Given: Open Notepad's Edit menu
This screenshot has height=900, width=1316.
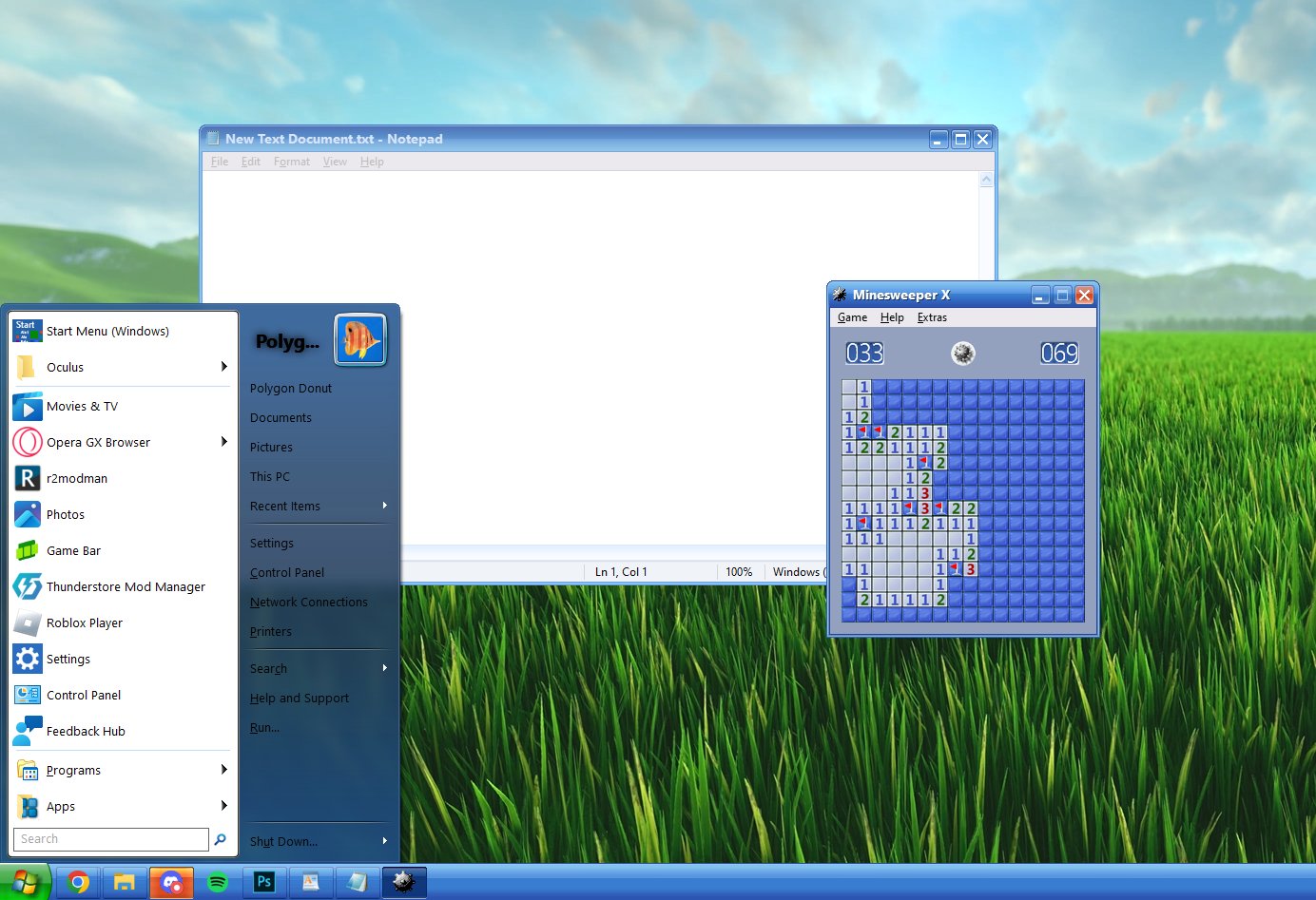Looking at the screenshot, I should click(251, 162).
